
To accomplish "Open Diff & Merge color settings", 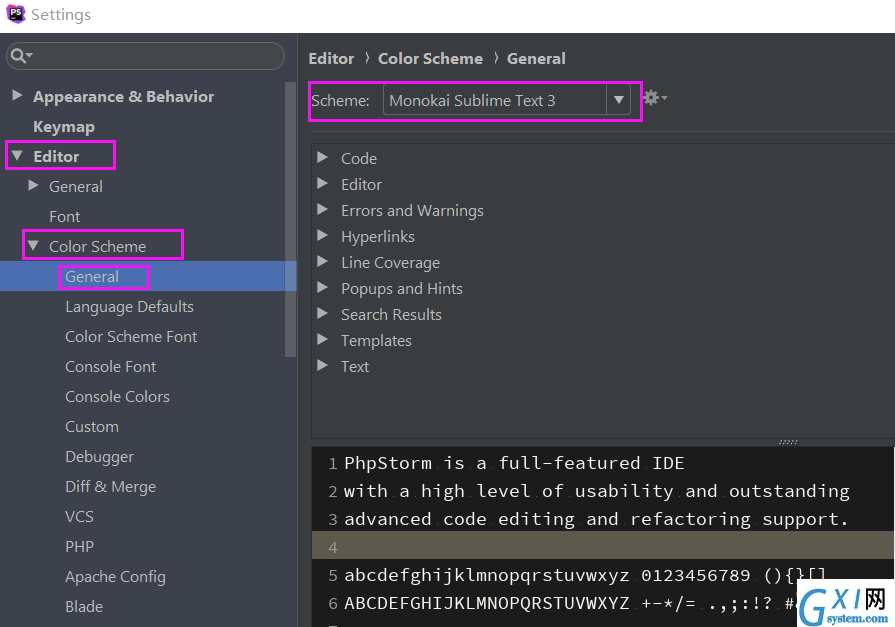I will click(111, 487).
